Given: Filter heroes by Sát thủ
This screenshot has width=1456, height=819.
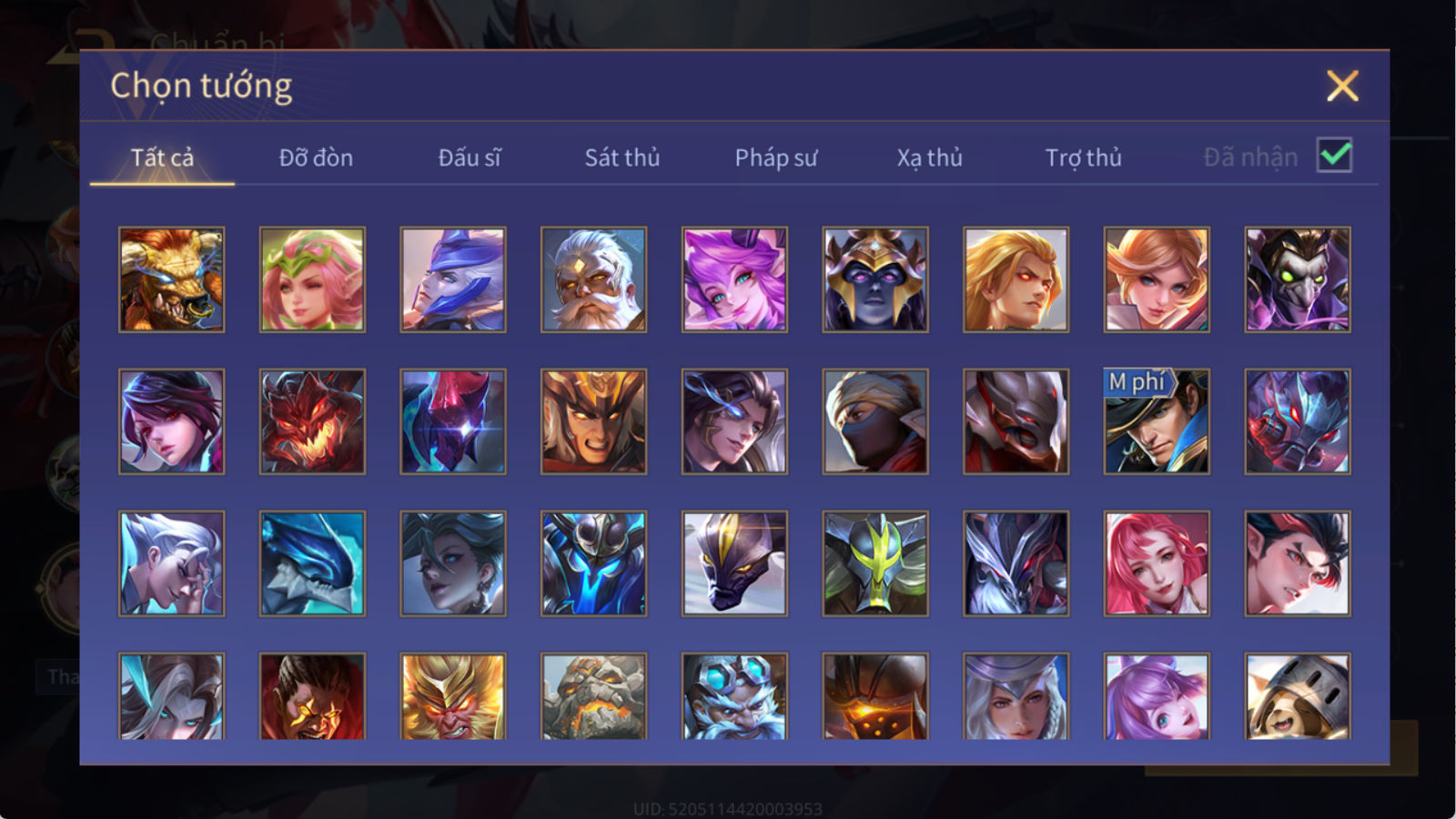Looking at the screenshot, I should click(622, 157).
